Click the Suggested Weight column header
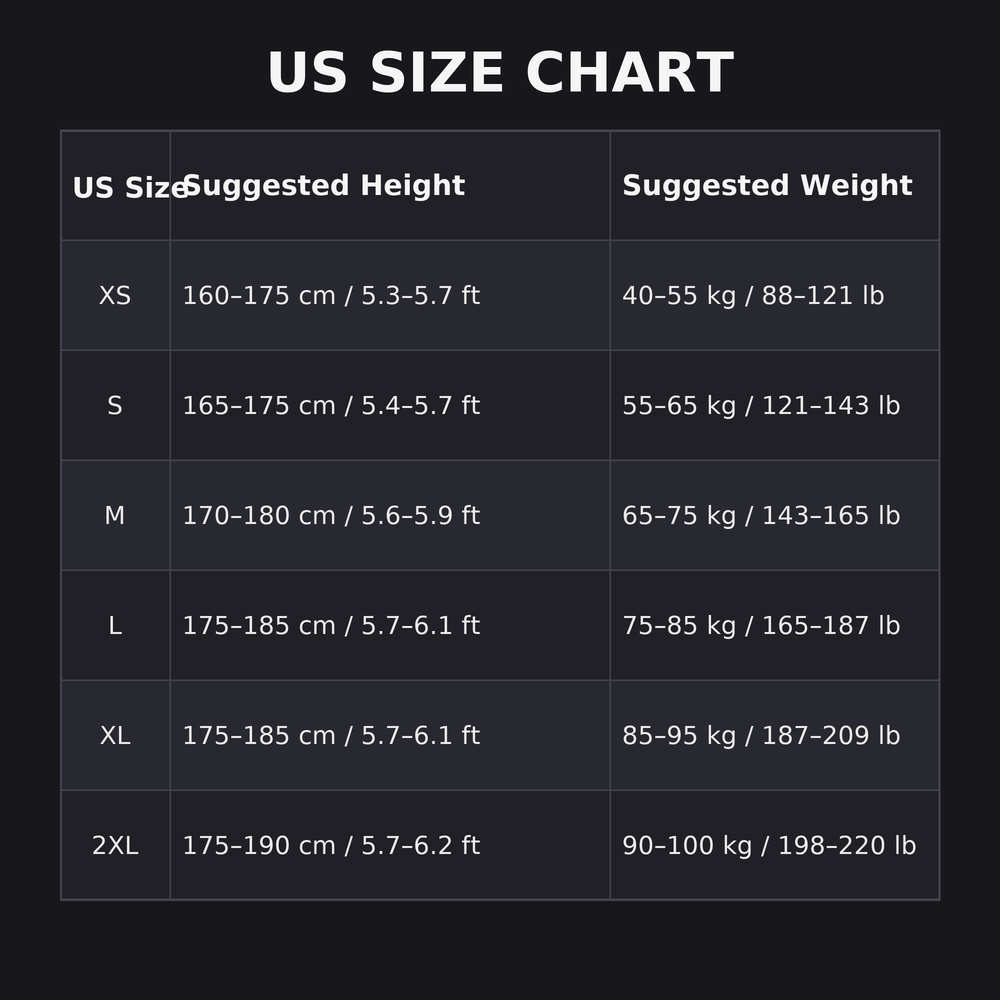The image size is (1000, 1000). tap(767, 186)
